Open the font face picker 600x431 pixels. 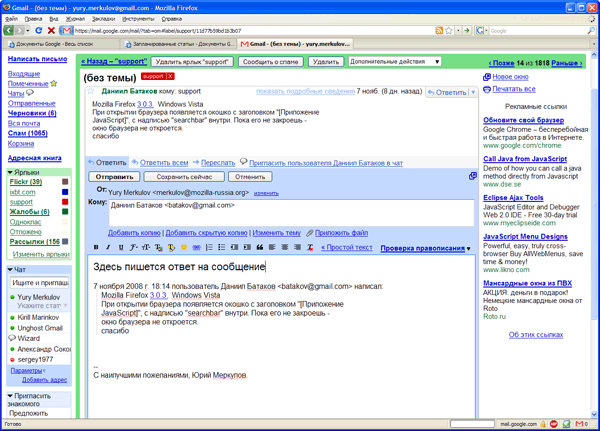click(133, 247)
